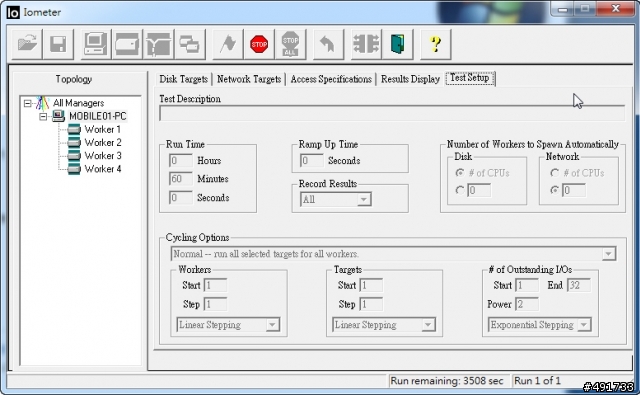The width and height of the screenshot is (640, 395).
Task: Select the MOBILE01-PC computer icon
Action: [58, 116]
